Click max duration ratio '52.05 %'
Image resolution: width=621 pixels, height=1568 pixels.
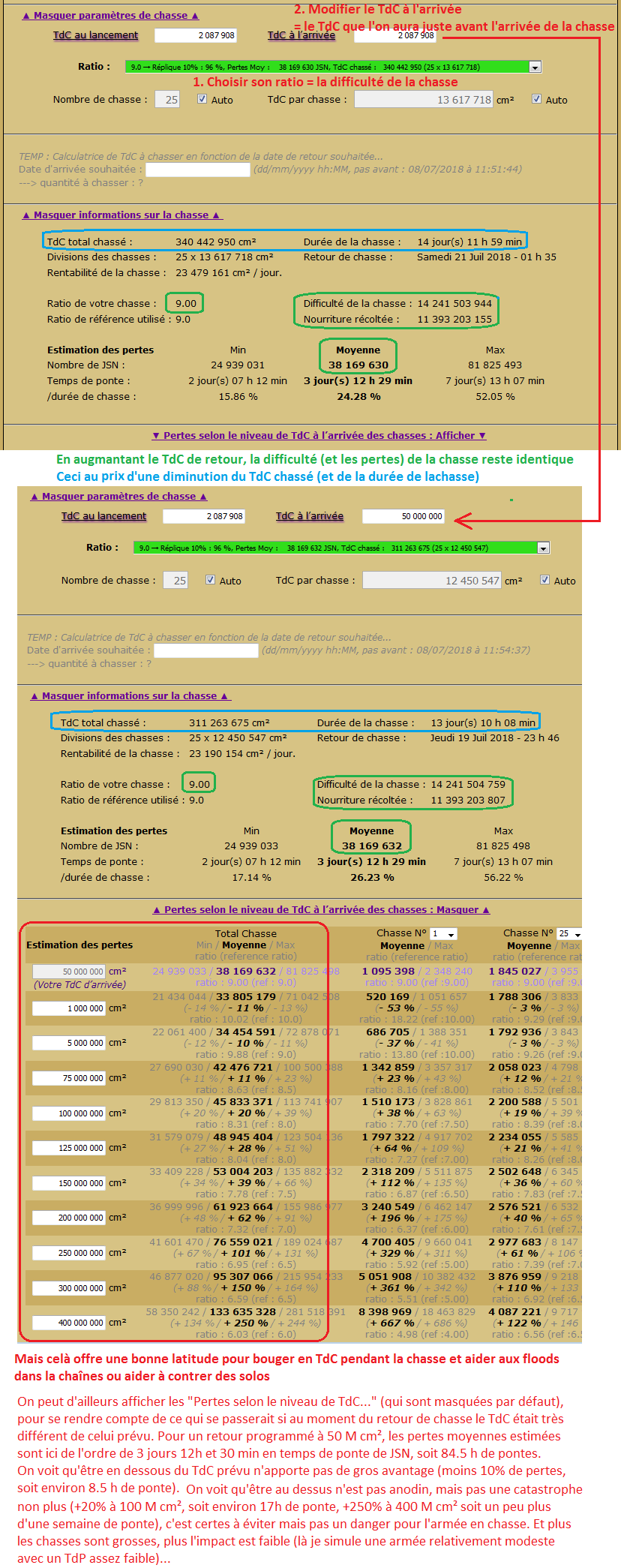495,396
